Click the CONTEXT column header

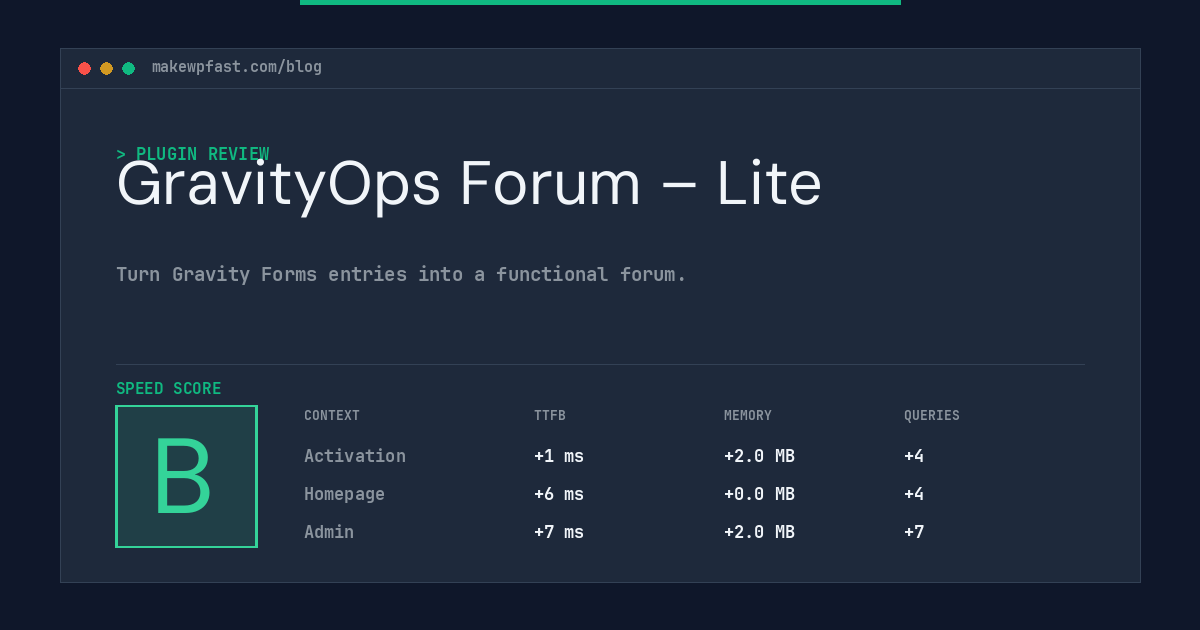332,416
